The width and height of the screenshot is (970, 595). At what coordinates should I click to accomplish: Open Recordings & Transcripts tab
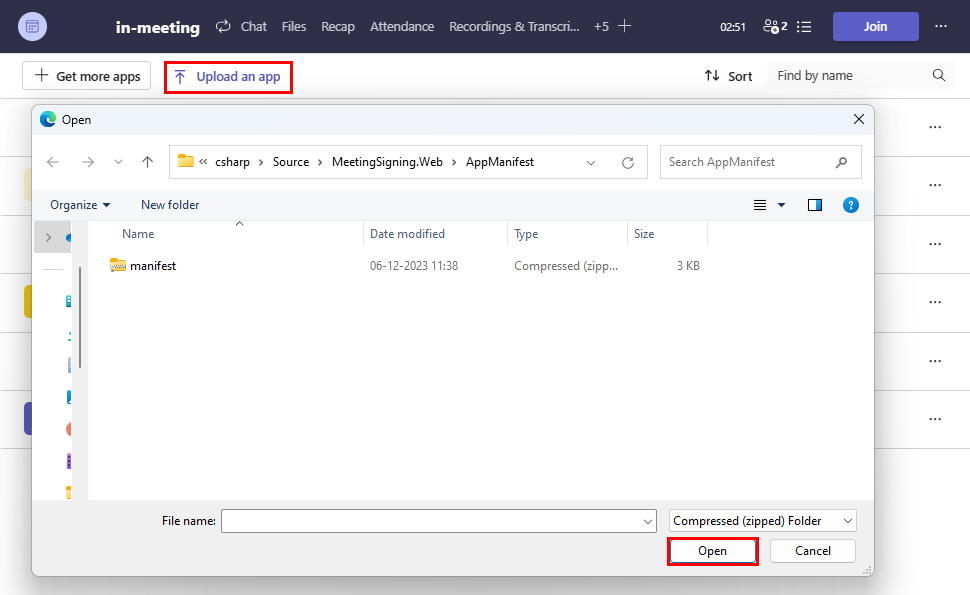point(514,27)
